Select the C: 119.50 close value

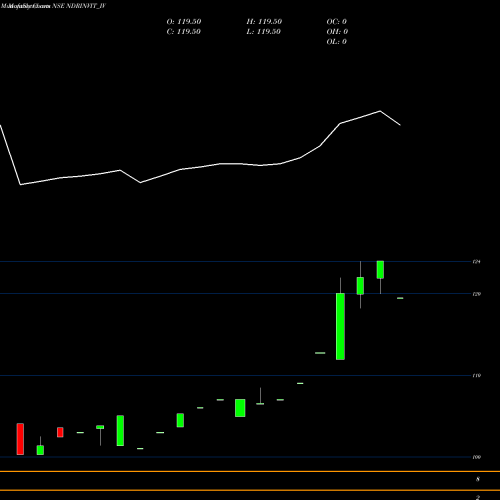(x=184, y=32)
